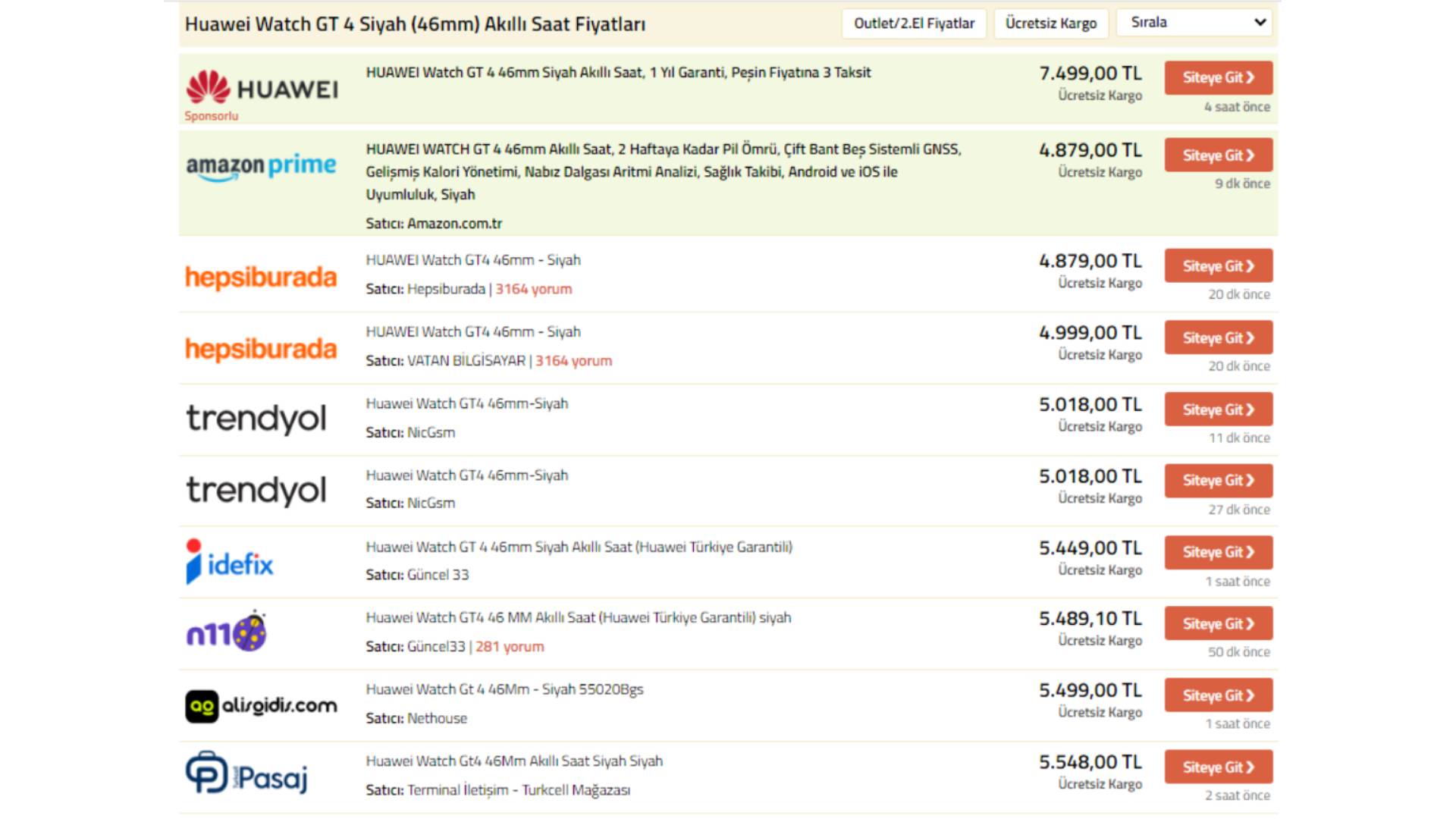Click Hepsiburada logo in the 4.879,00 TL row
The width and height of the screenshot is (1456, 819).
coord(261,277)
